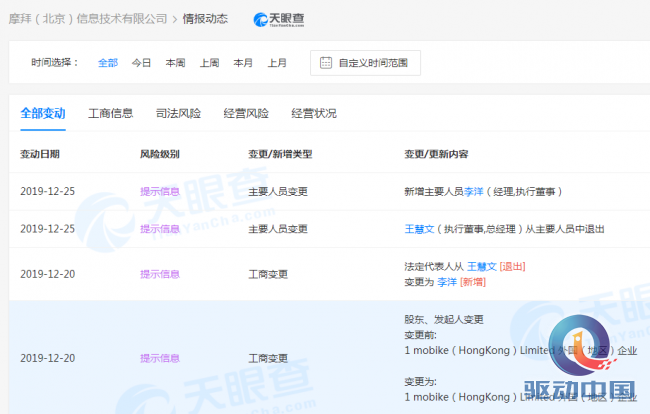
Task: Open the 司法风险 tab
Action: [178, 113]
